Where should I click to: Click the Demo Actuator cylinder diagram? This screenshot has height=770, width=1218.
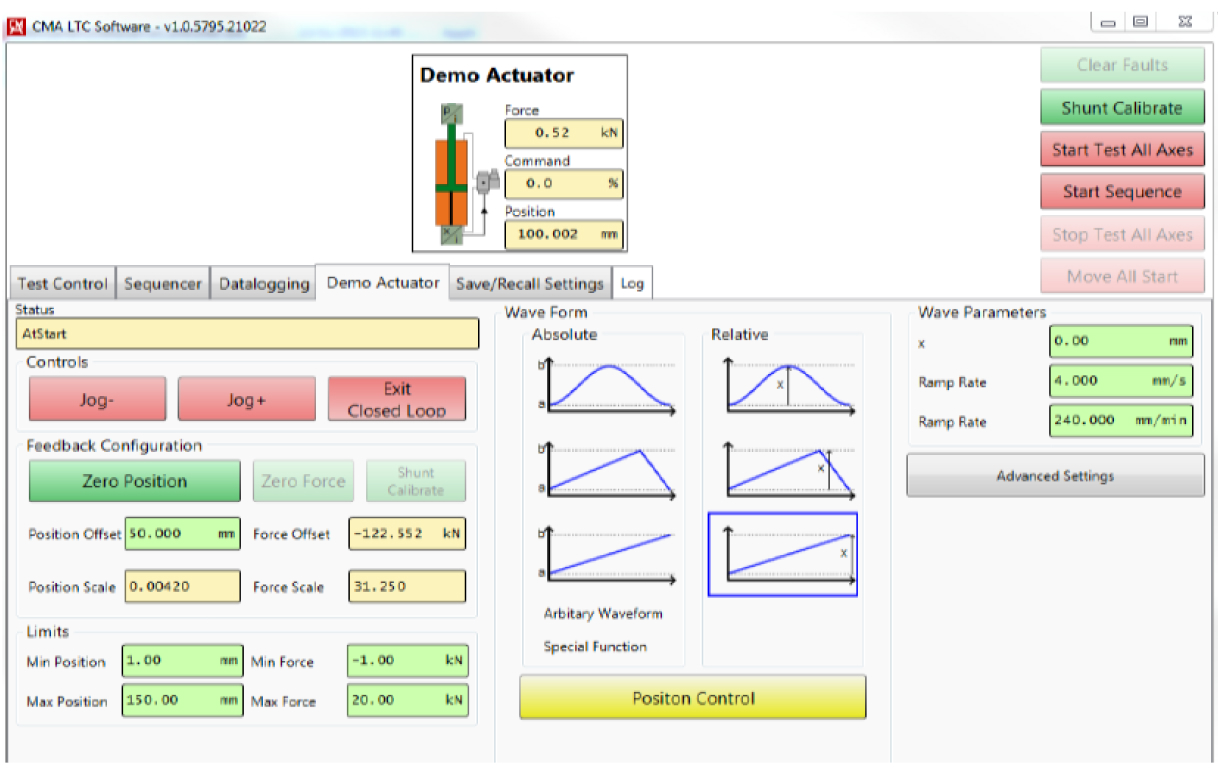coord(452,174)
